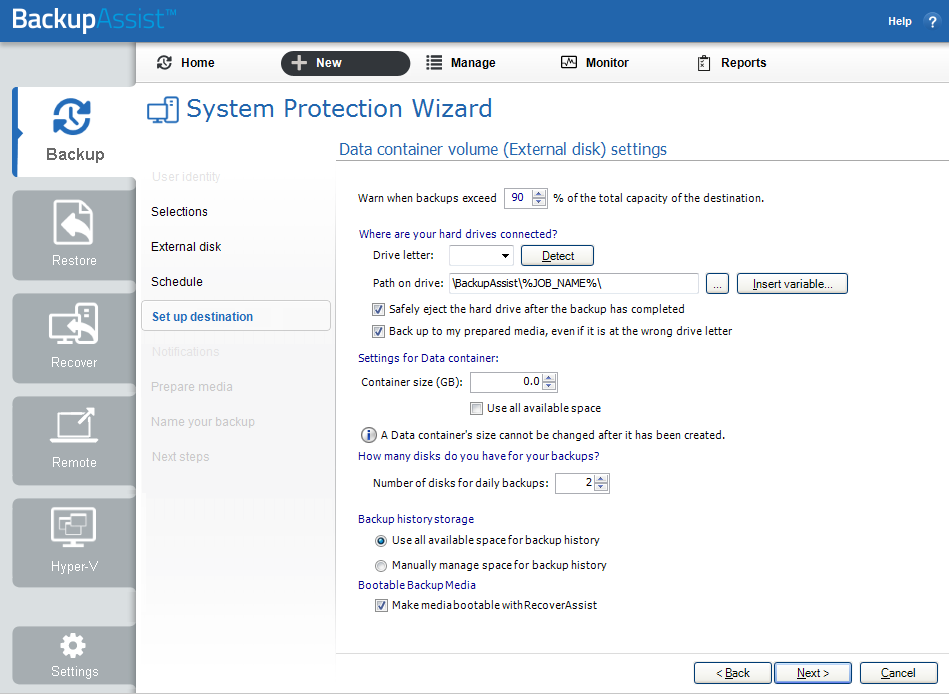This screenshot has height=694, width=949.
Task: Open the Backup section in sidebar
Action: [x=74, y=132]
